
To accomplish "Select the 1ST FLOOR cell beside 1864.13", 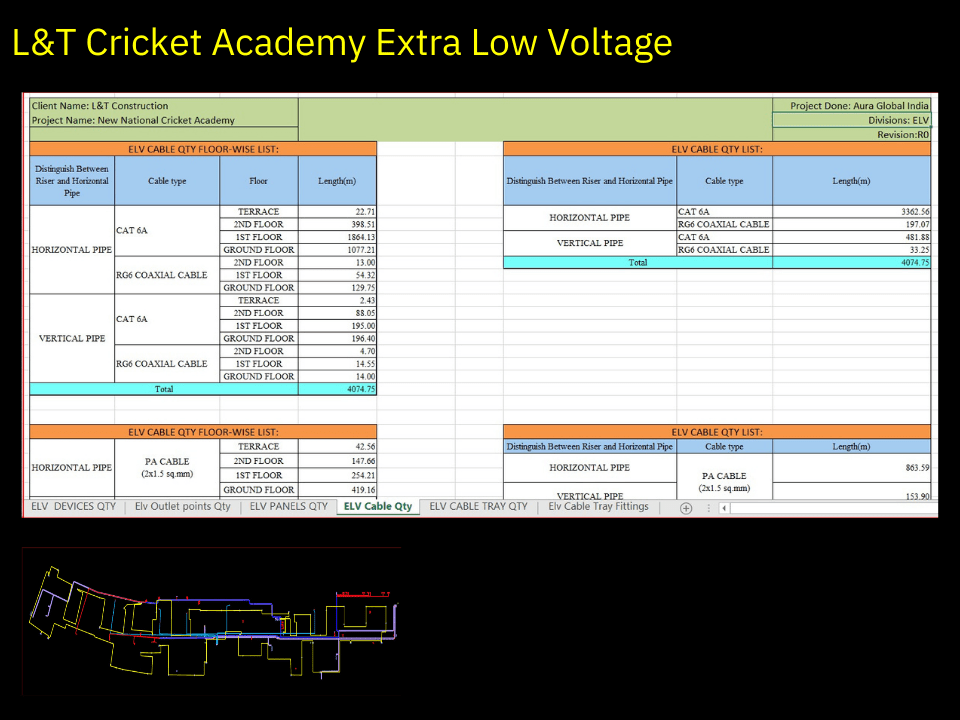I will 258,237.
